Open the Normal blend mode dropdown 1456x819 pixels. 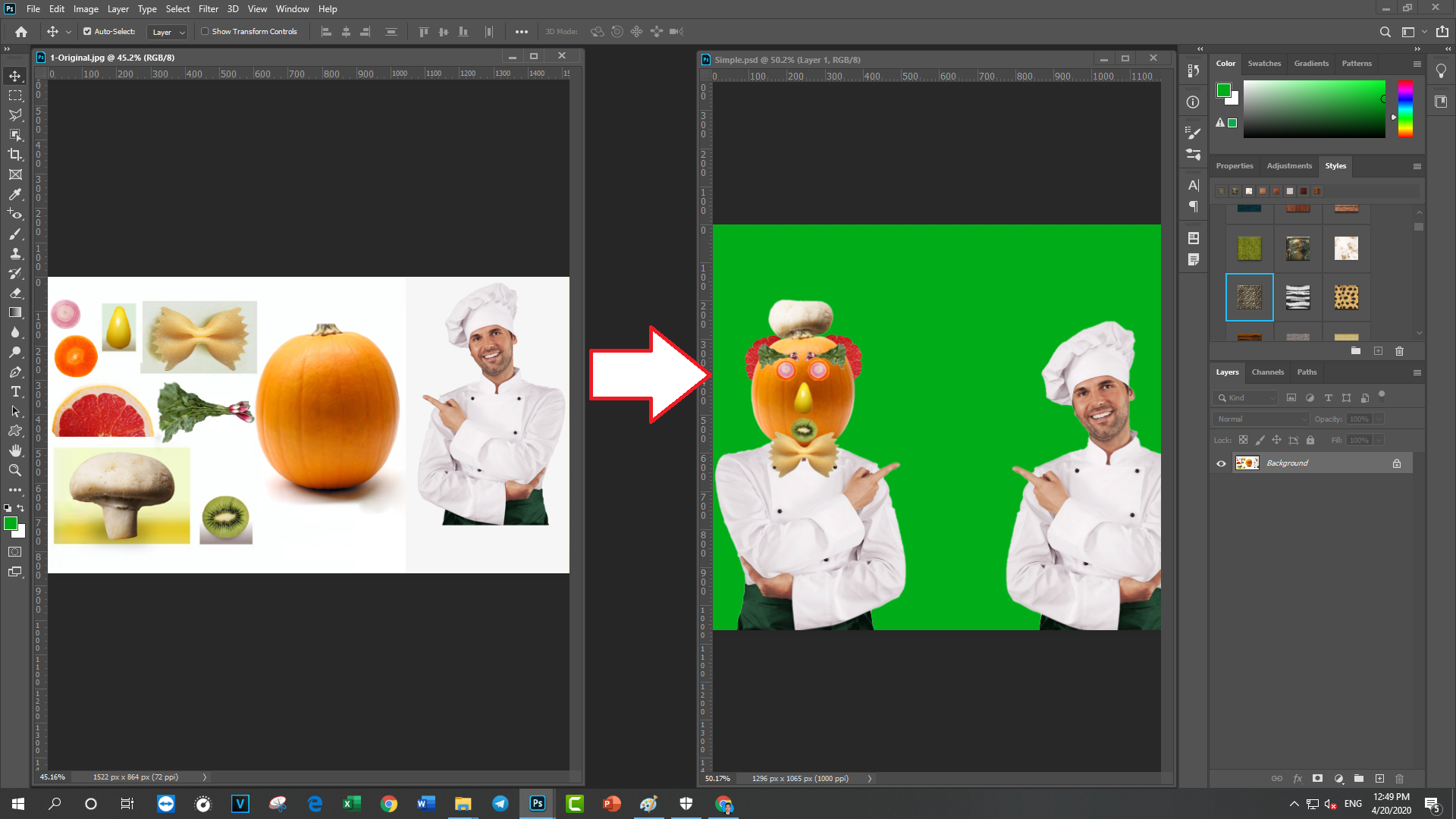tap(1261, 419)
